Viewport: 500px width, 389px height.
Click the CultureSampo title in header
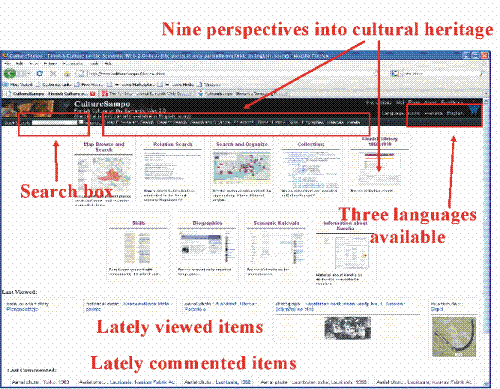[x=102, y=104]
